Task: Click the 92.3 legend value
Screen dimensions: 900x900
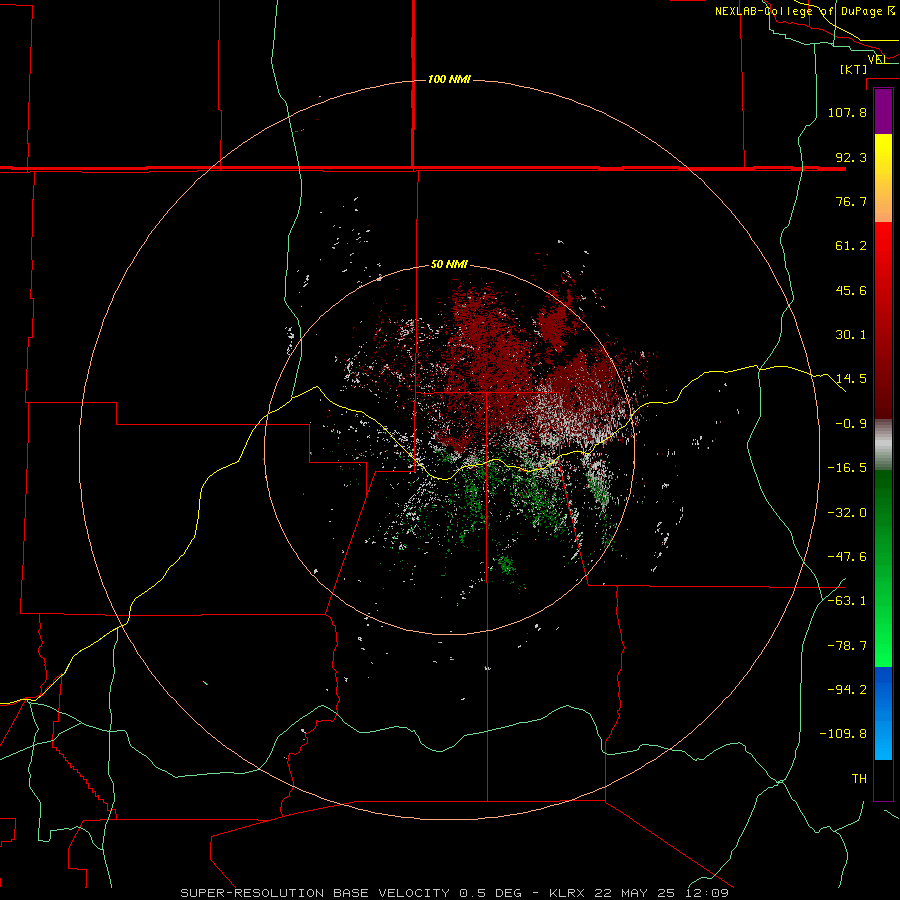Action: click(851, 157)
